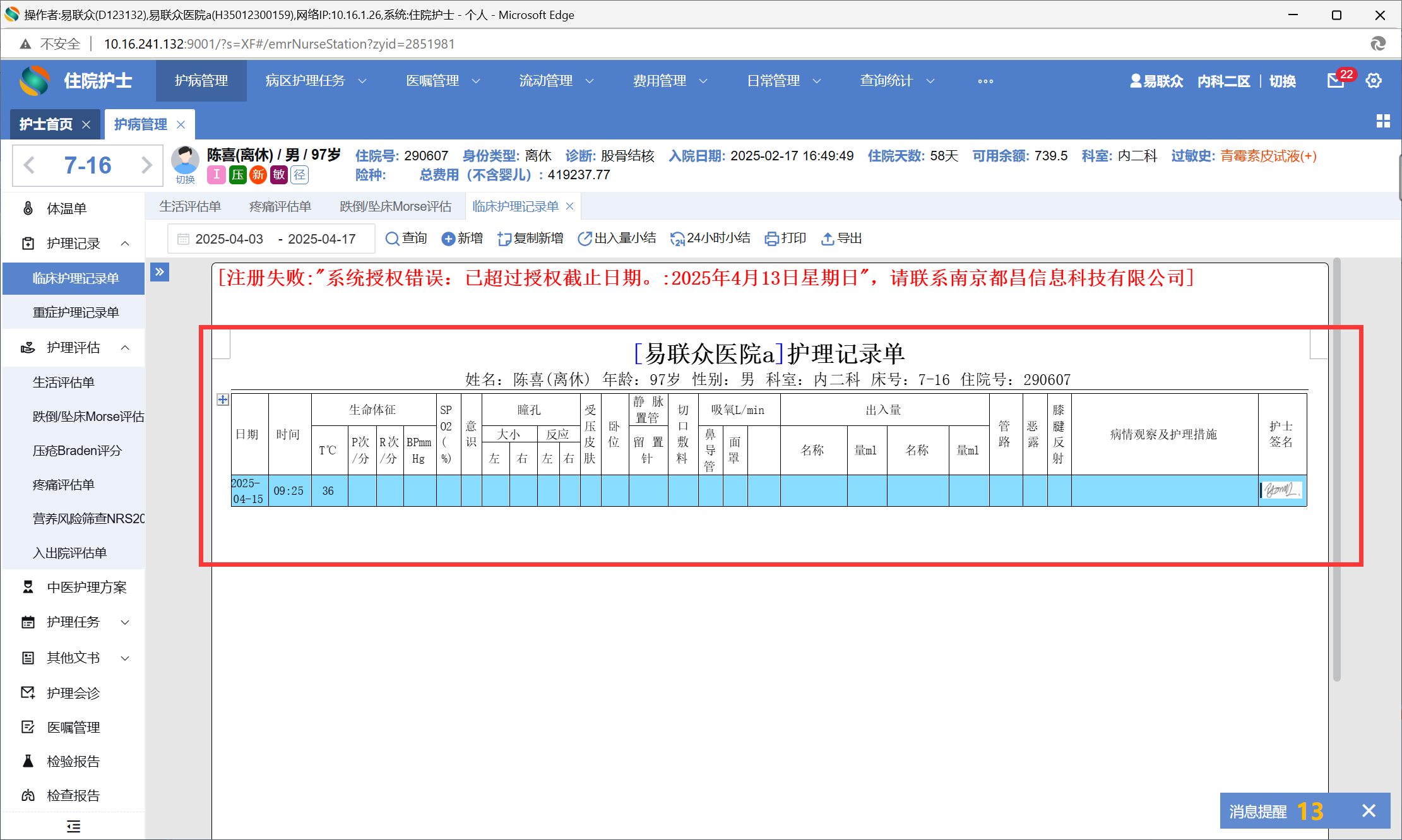Expand the panel with double-arrow button

tap(160, 272)
